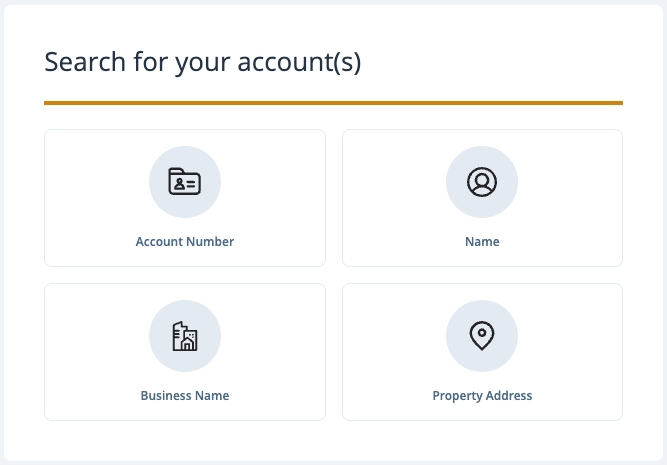The width and height of the screenshot is (667, 465).
Task: Choose the Property Address search card
Action: point(482,352)
